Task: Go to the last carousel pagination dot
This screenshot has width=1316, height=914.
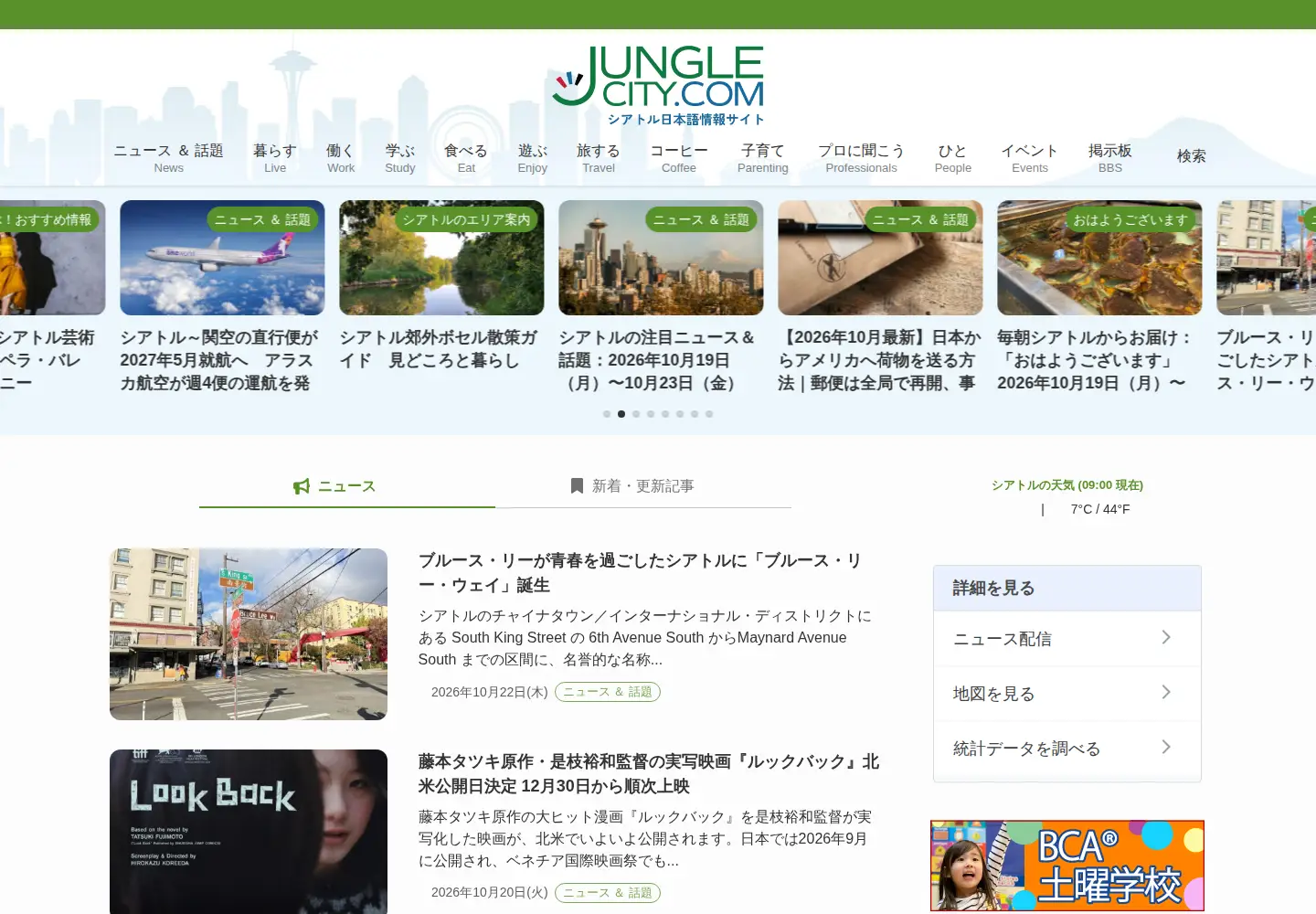Action: [709, 414]
